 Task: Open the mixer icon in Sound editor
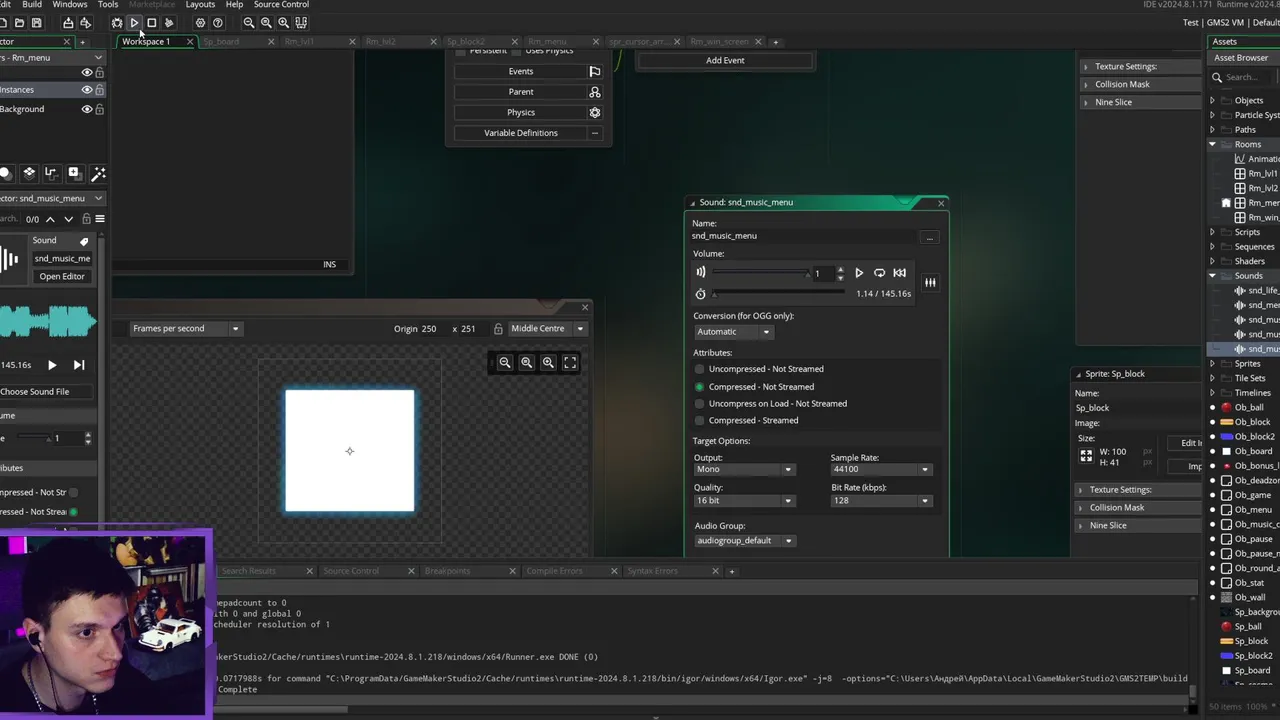tap(930, 282)
